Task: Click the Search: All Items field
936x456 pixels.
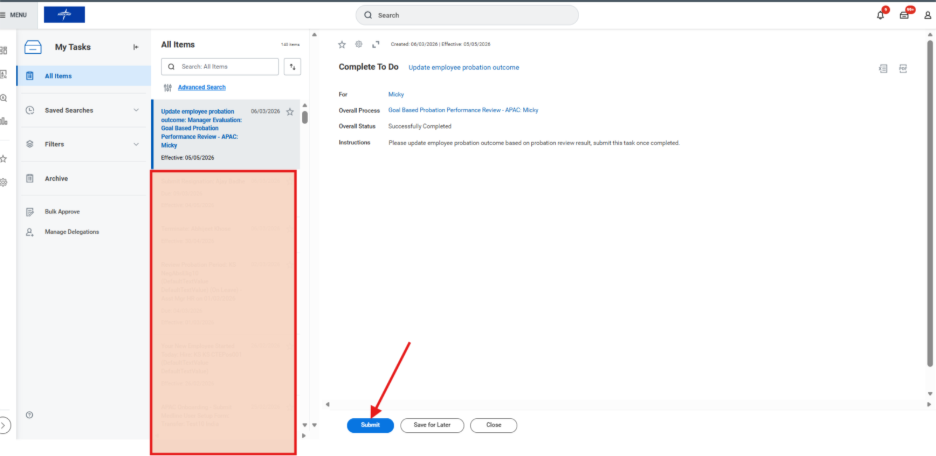Action: 221,67
